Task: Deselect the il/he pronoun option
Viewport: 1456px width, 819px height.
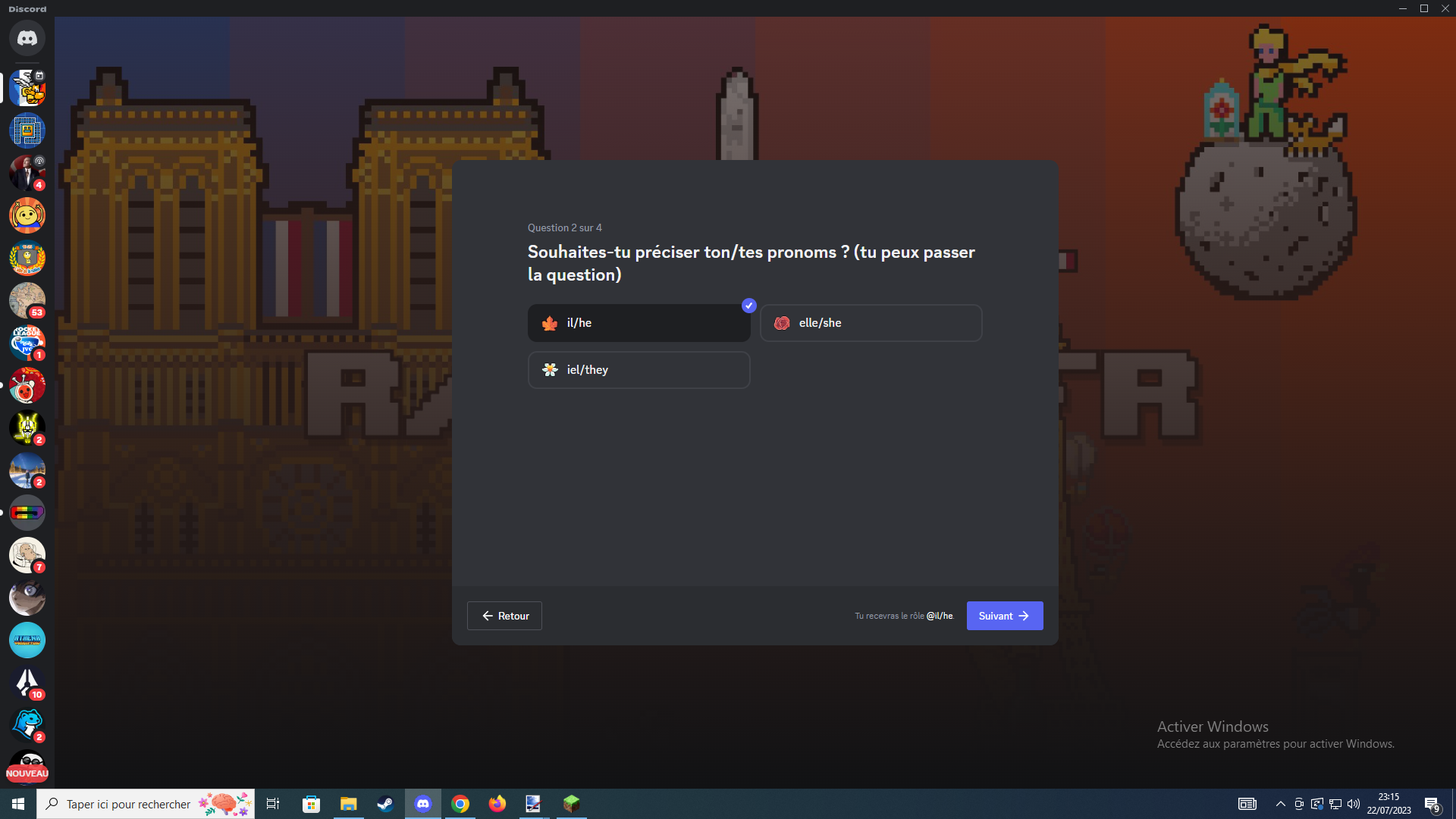Action: click(x=639, y=323)
